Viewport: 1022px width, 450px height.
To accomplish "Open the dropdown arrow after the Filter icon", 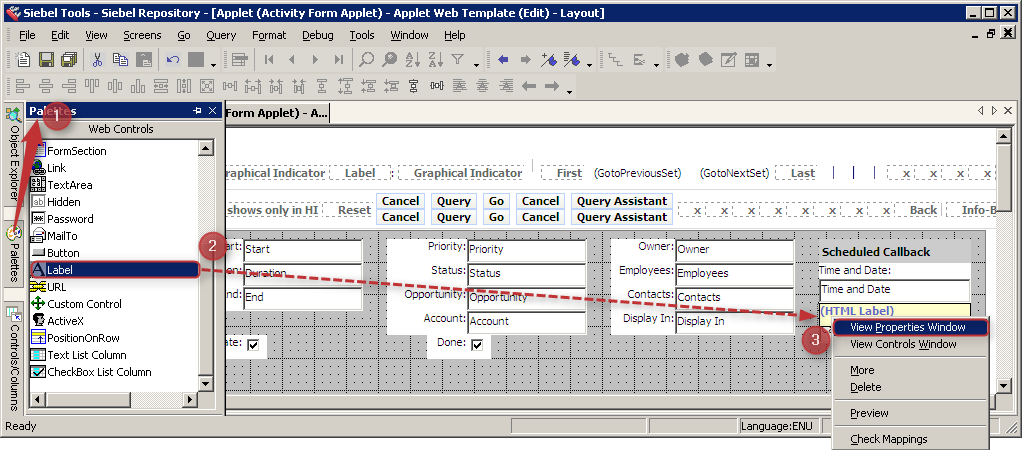I will 476,65.
